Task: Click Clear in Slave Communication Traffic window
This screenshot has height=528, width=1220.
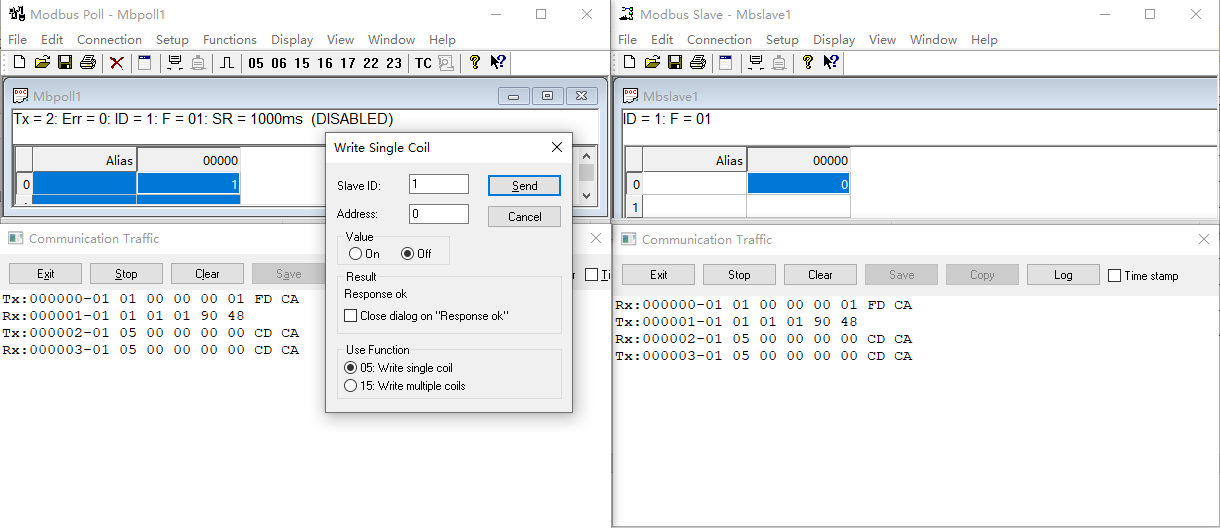Action: 820,275
